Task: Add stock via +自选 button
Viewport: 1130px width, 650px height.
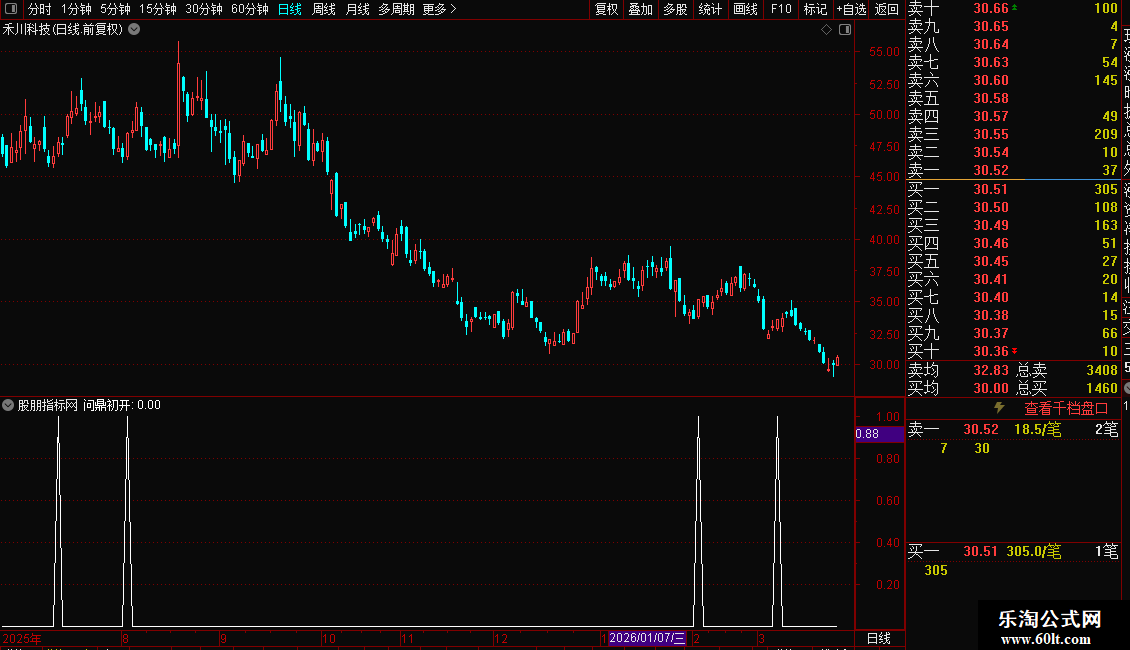Action: point(851,9)
